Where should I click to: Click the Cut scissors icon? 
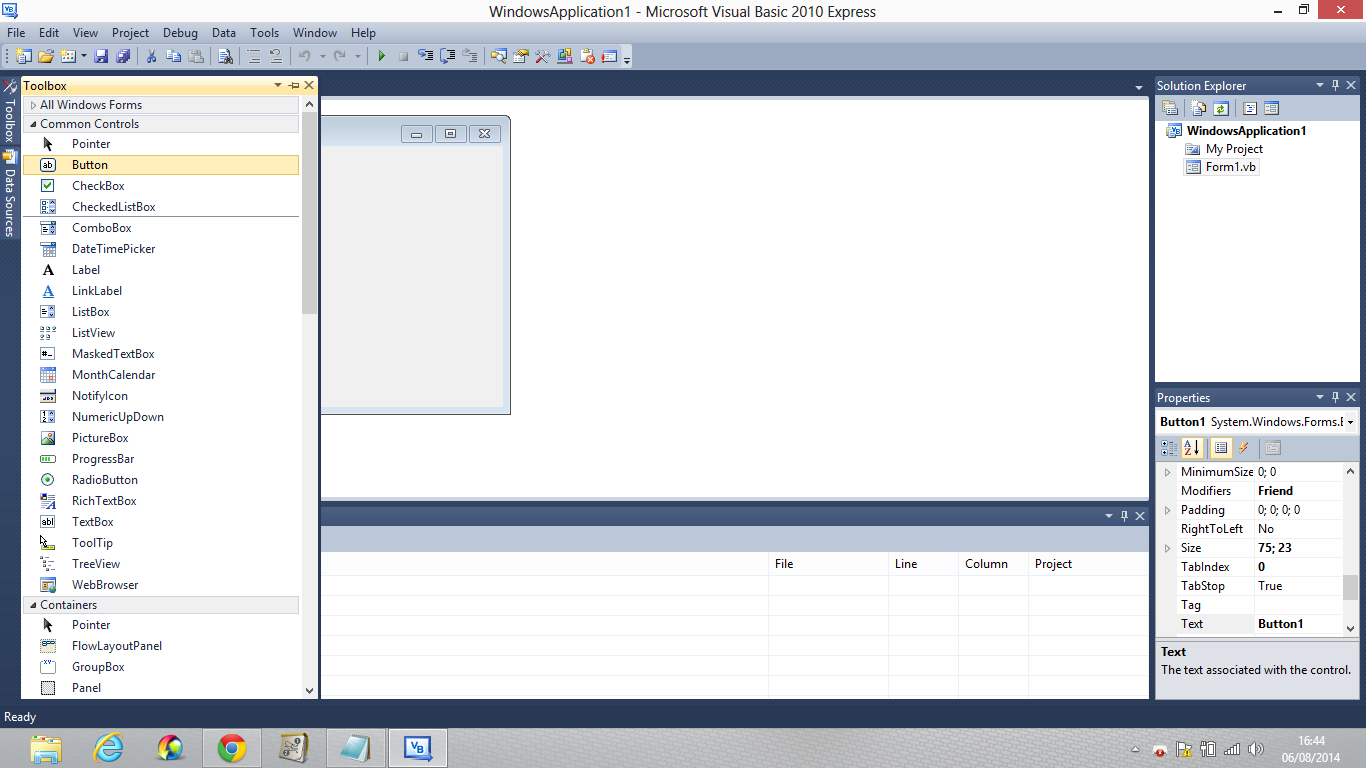click(x=151, y=56)
